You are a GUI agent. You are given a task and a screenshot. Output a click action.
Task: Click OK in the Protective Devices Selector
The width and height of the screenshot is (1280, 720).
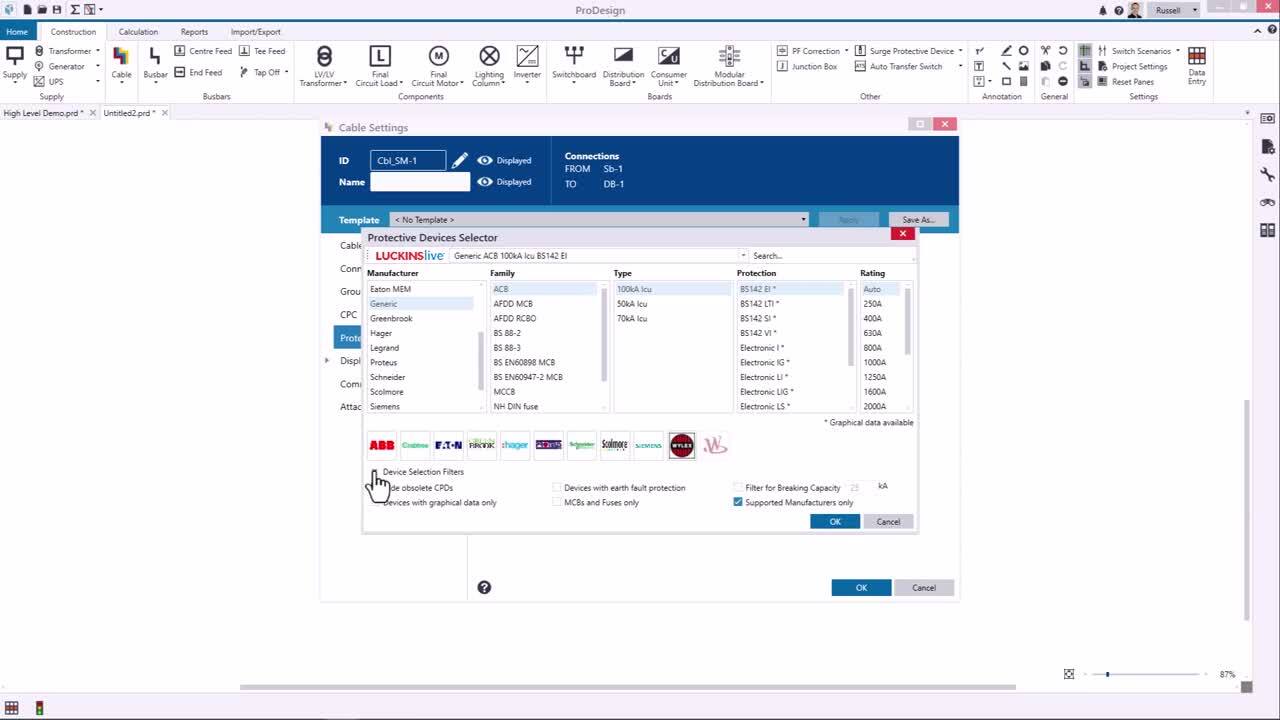(x=834, y=521)
